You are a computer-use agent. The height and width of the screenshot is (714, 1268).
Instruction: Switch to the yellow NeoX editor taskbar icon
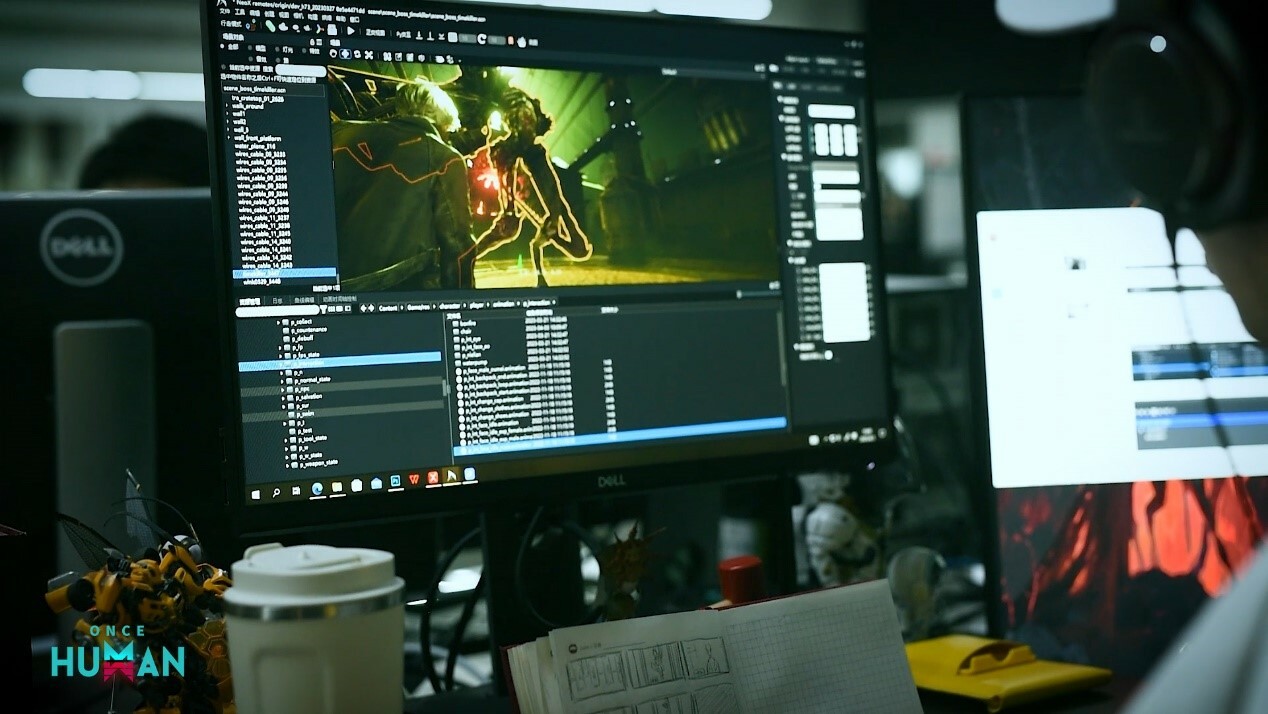451,475
